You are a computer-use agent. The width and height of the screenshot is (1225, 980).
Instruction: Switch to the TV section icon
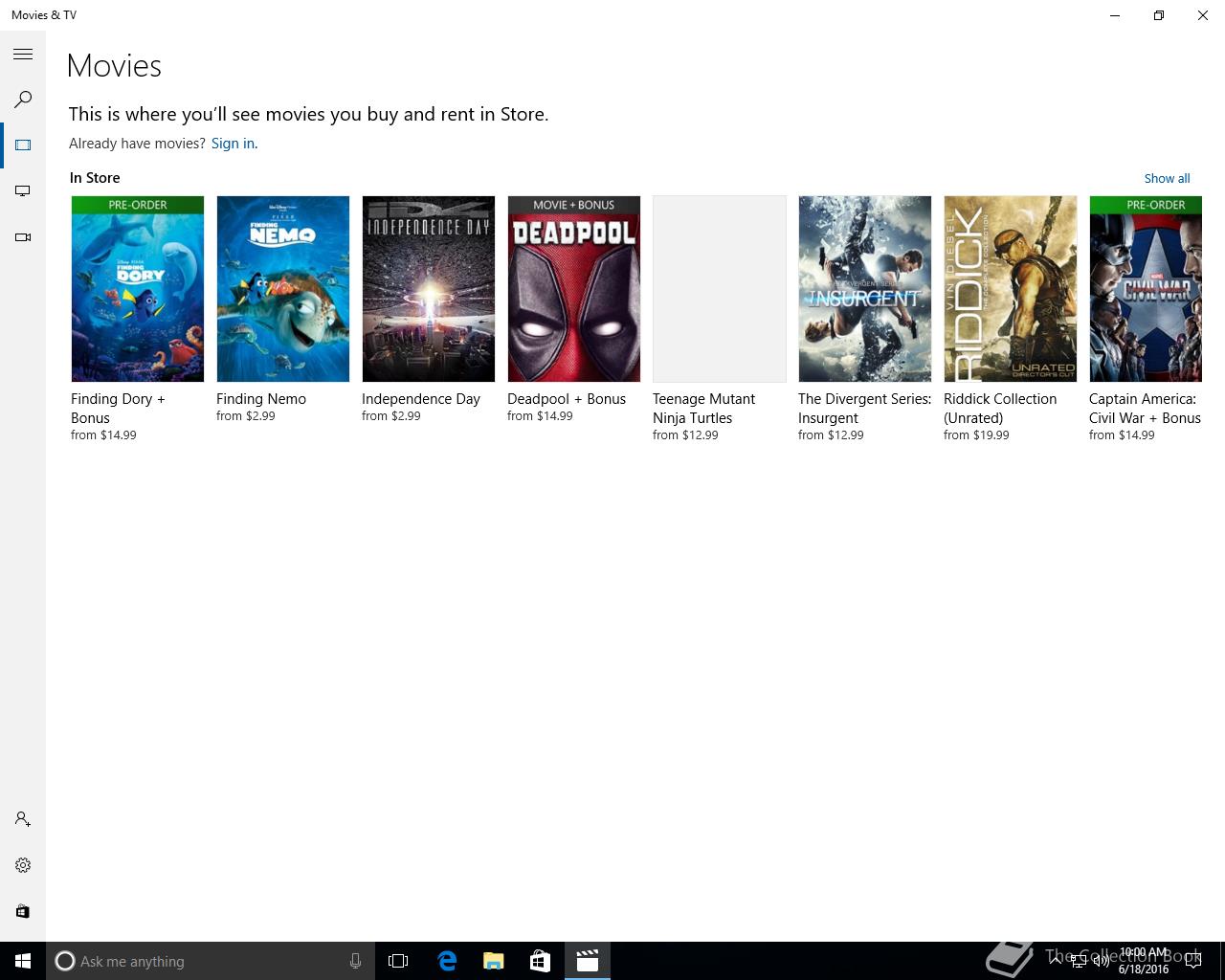pos(23,191)
